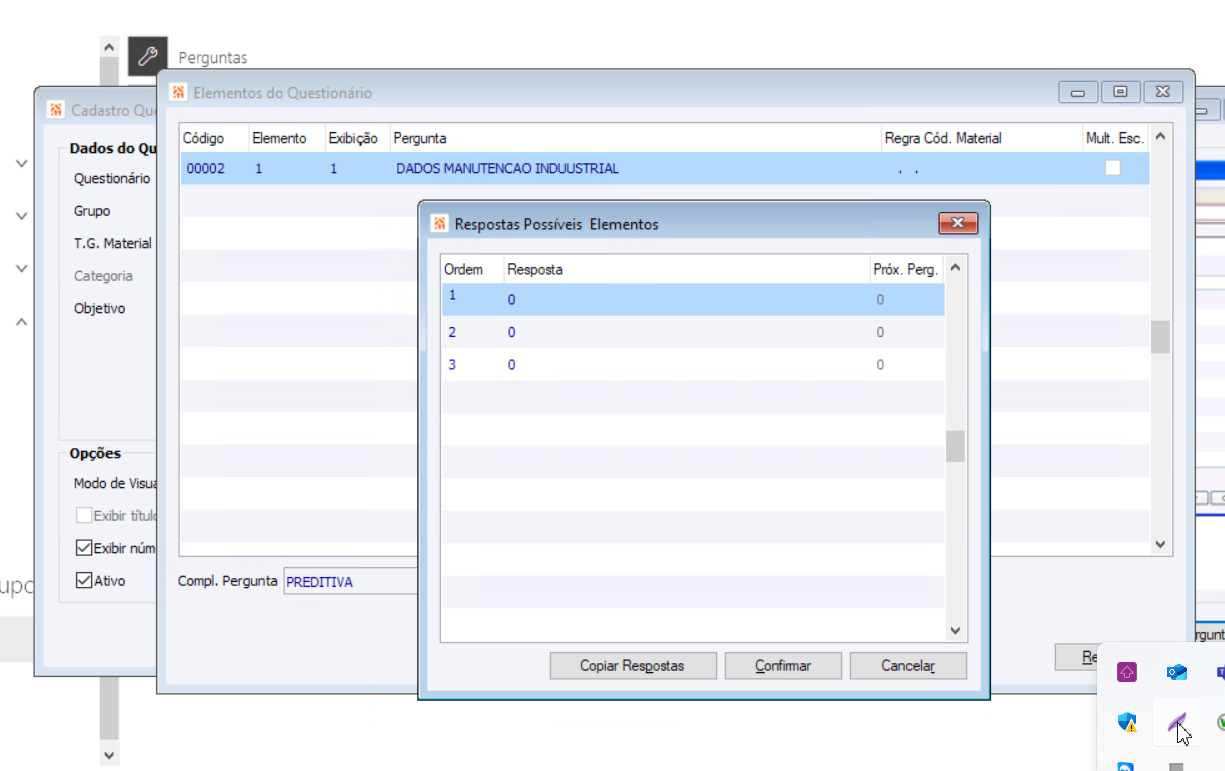Click the Elementos grid scrollbar thumb
The height and width of the screenshot is (771, 1225).
coord(1160,337)
